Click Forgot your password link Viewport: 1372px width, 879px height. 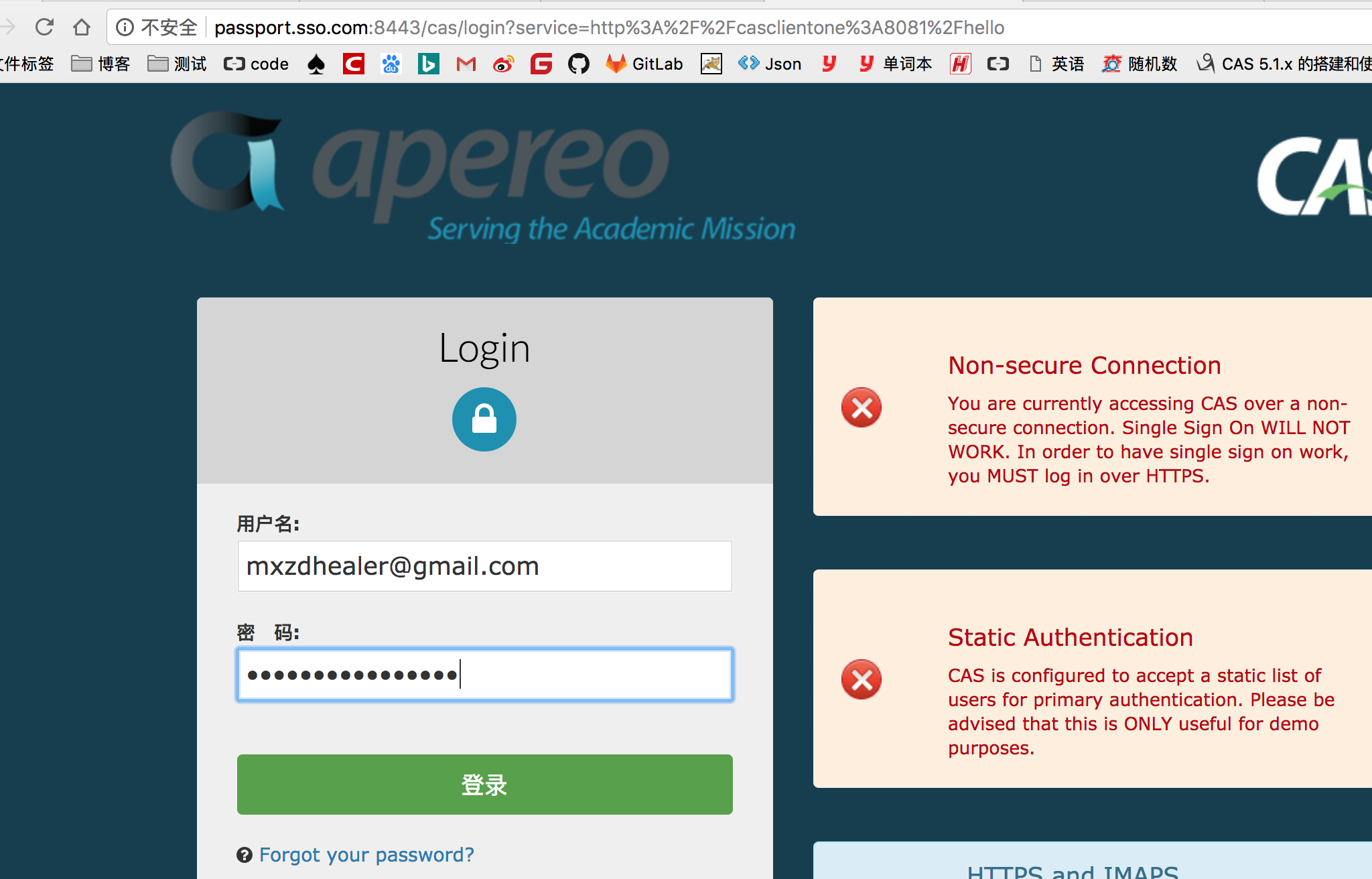366,855
